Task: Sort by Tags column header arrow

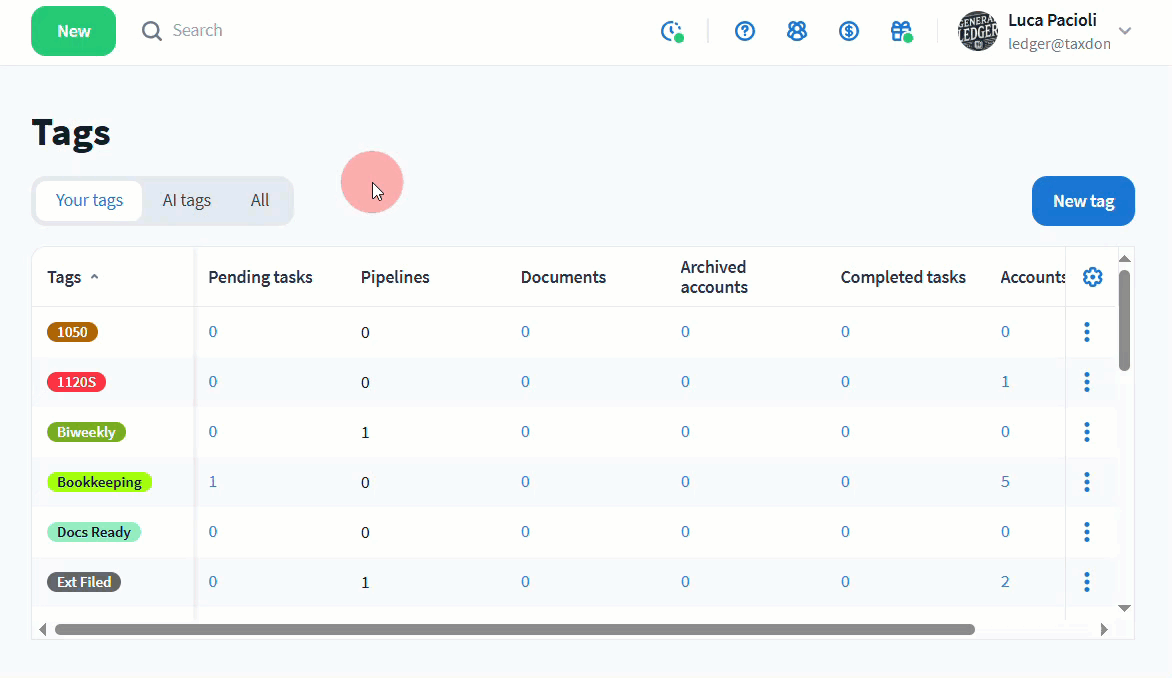Action: tap(95, 277)
